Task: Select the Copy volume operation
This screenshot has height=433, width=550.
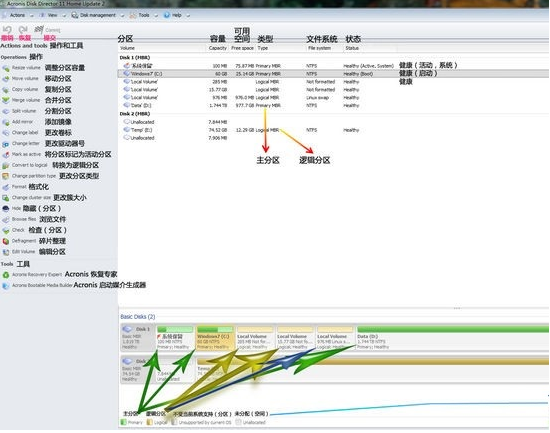Action: click(20, 89)
